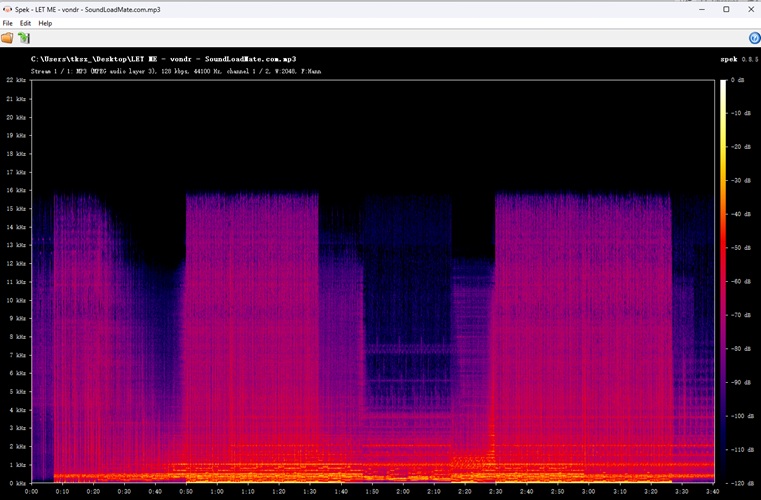The height and width of the screenshot is (500, 761).
Task: Open the Help menu
Action: (45, 23)
